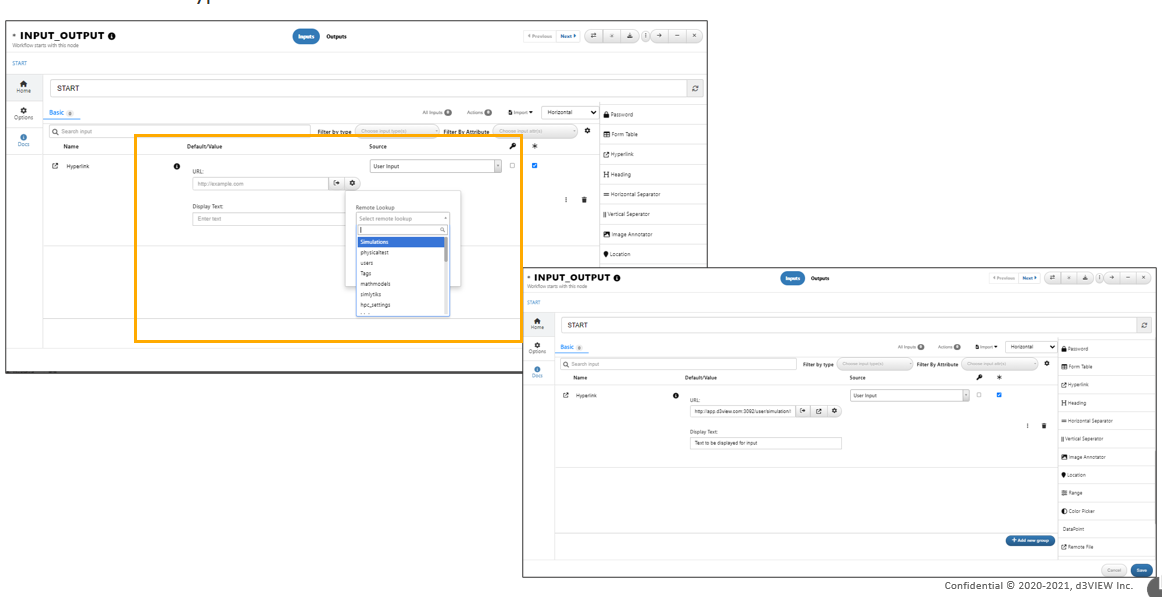The image size is (1162, 597).
Task: Open the app.d3view.com URL via the external-link icon
Action: tap(819, 410)
